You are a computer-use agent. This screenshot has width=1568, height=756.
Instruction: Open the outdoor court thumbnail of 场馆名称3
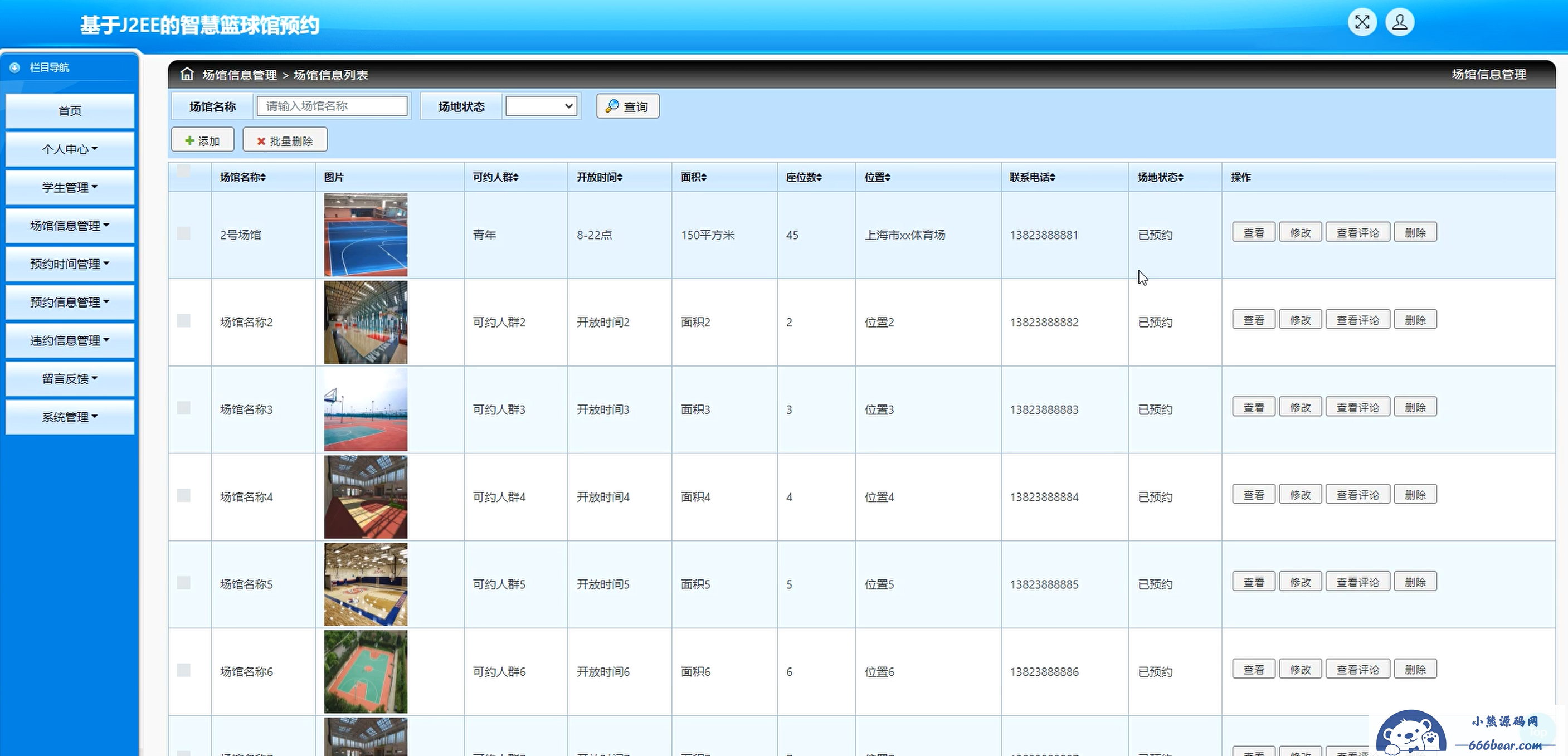[366, 409]
